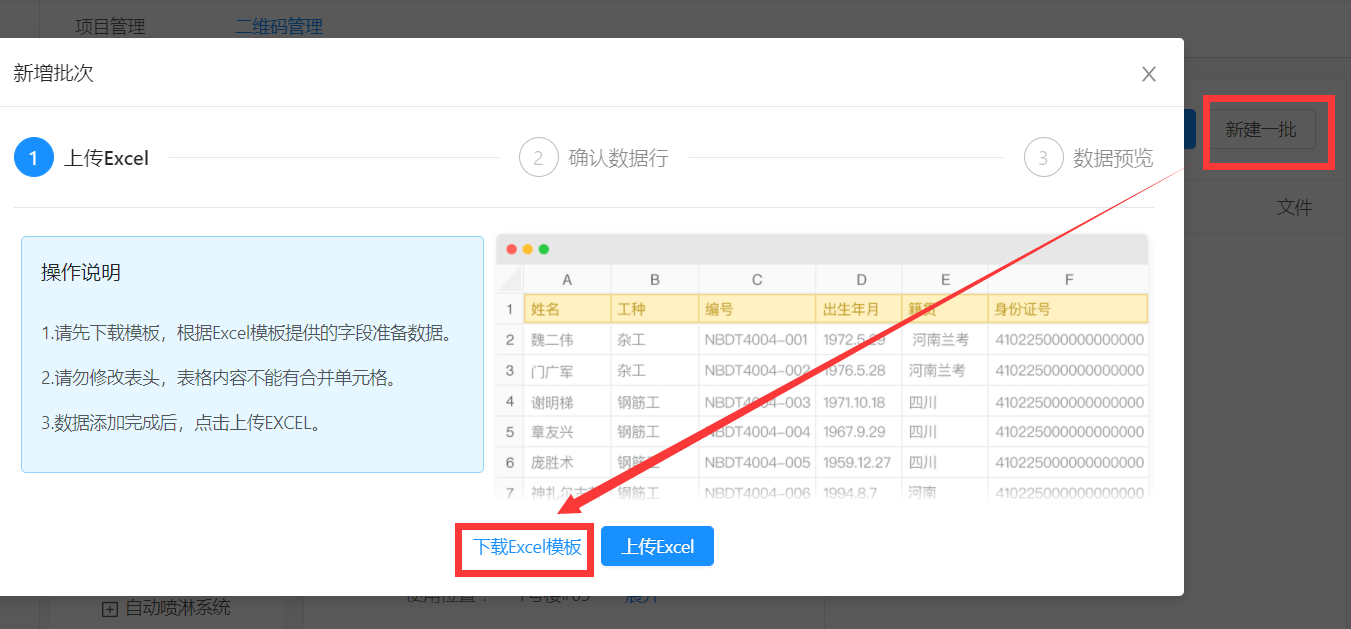Expand the 自动喷淋系统 tree node plus icon
Screen dimensions: 1351x629
(x=110, y=608)
